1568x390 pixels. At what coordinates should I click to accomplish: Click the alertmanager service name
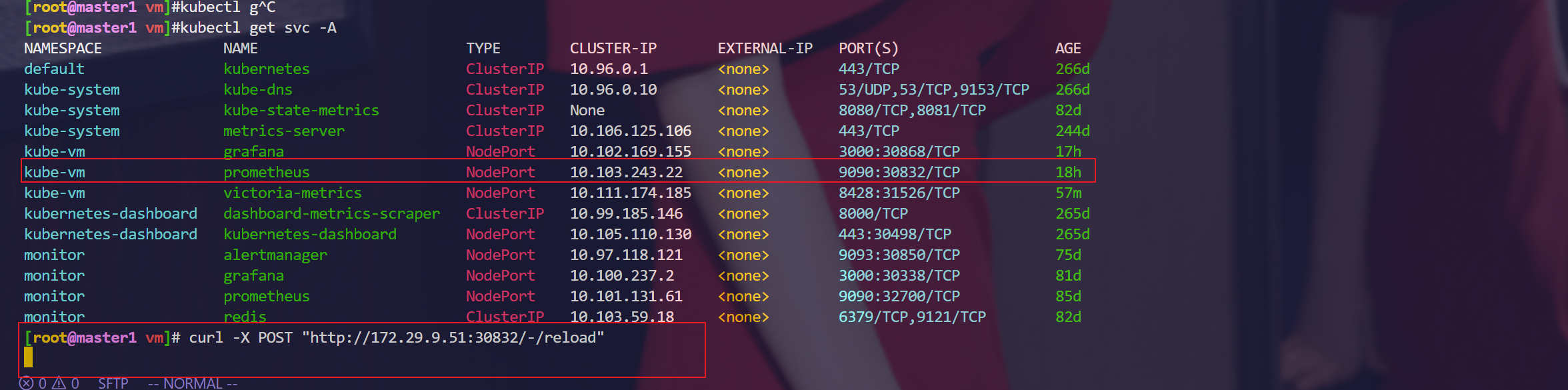tap(275, 255)
